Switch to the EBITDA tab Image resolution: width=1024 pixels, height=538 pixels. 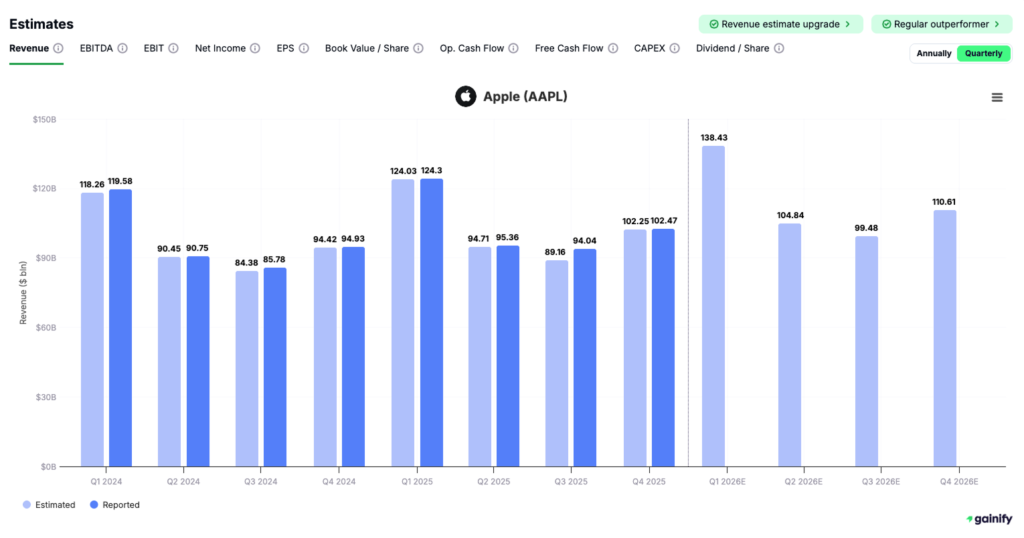pyautogui.click(x=96, y=48)
